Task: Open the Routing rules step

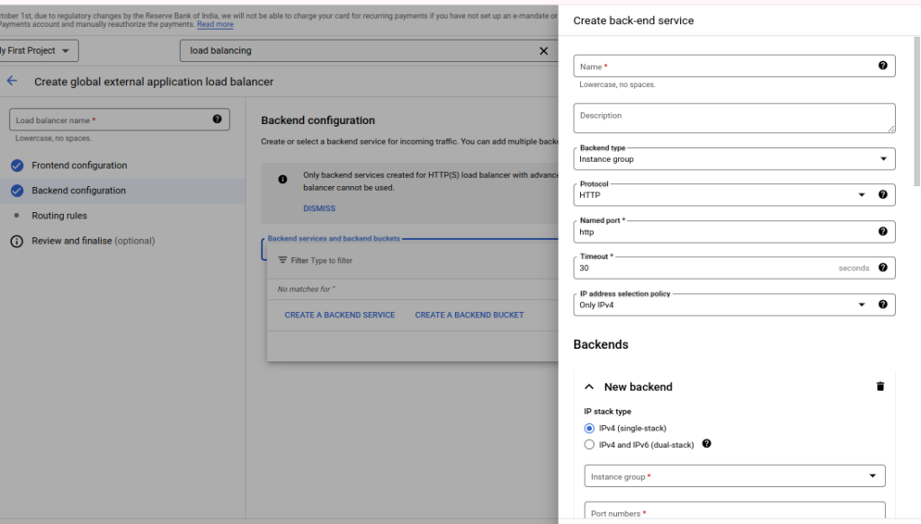Action: [59, 216]
